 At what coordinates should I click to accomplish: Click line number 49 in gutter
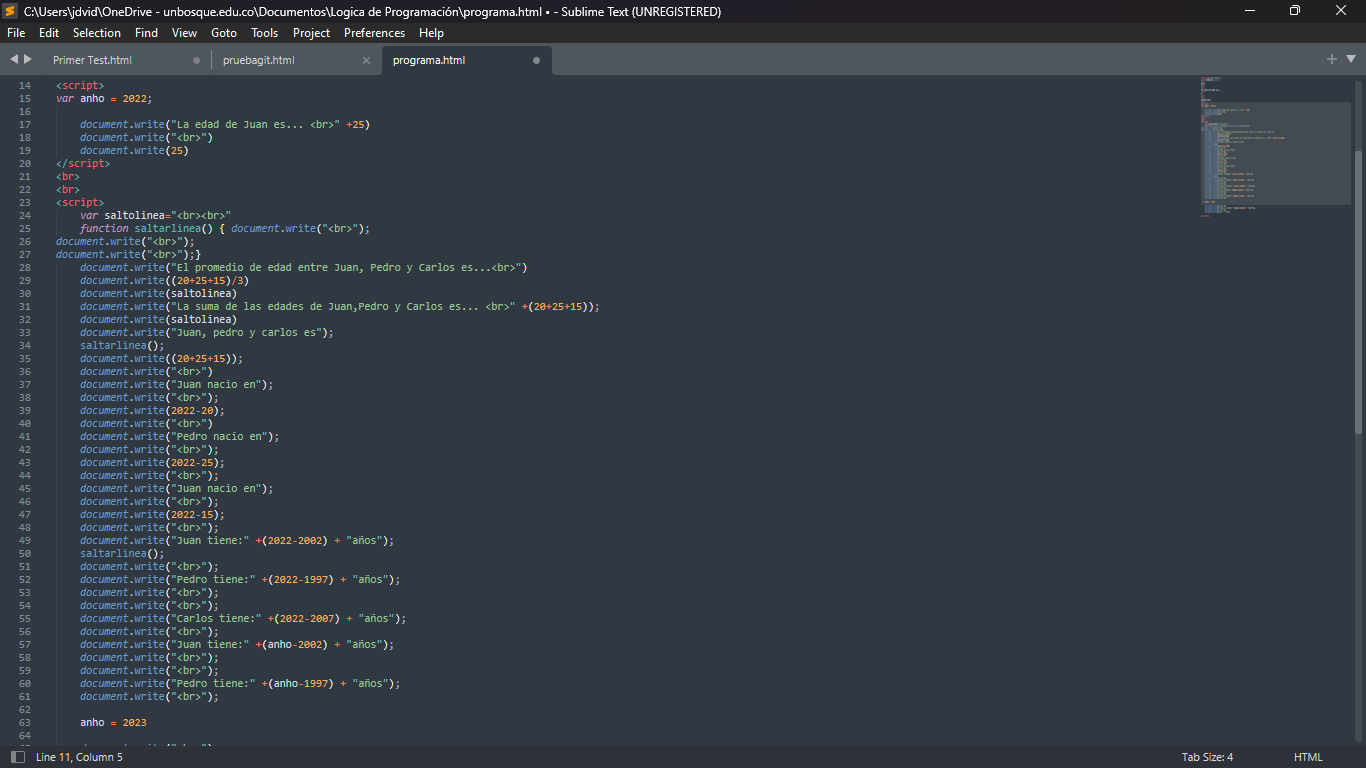click(25, 541)
